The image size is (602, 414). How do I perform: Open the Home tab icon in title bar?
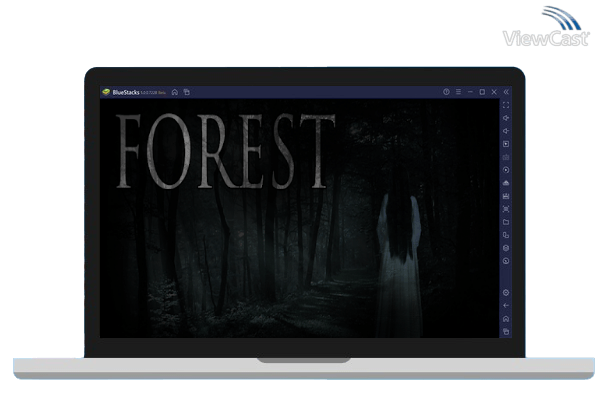175,92
